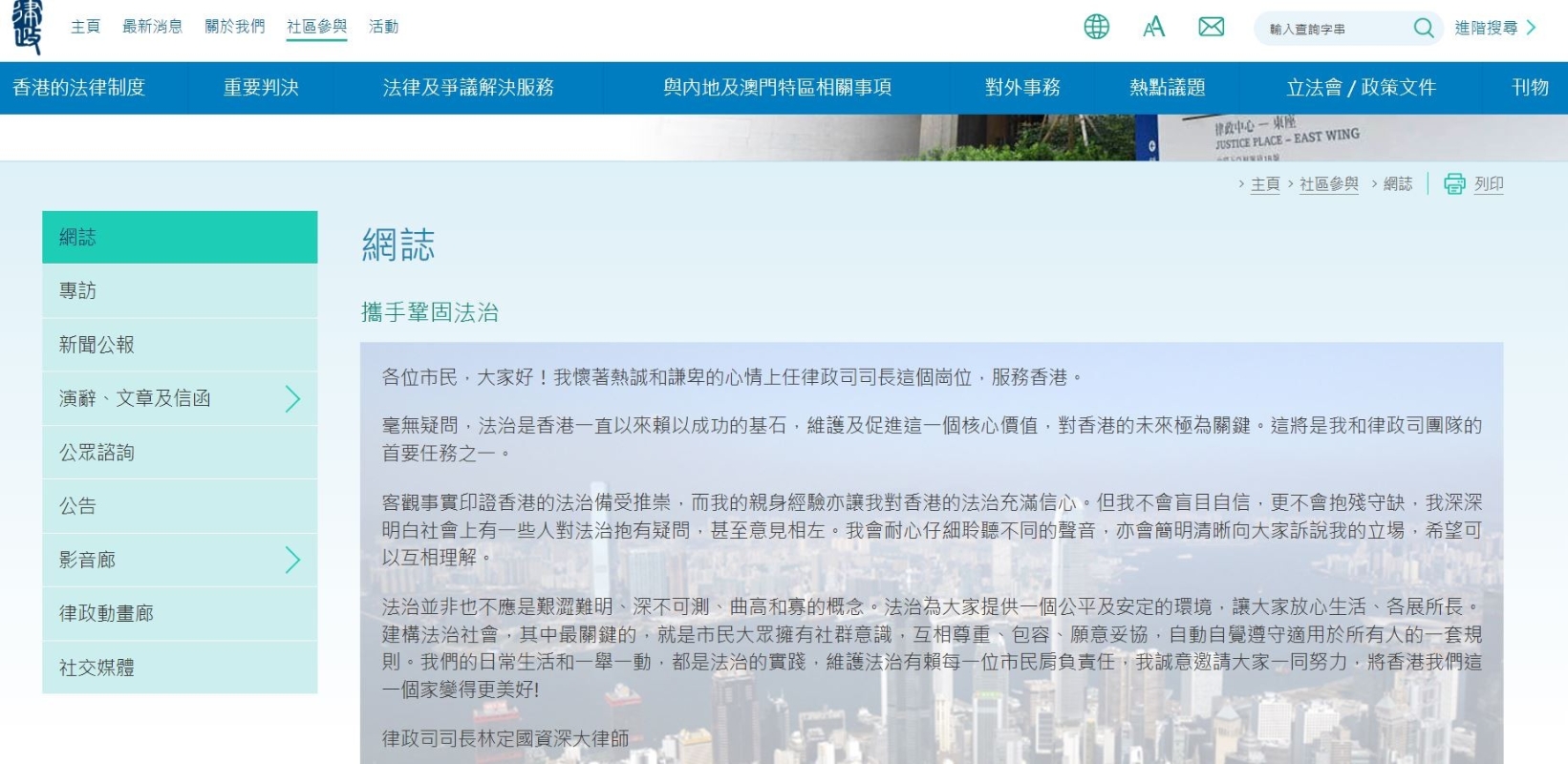The image size is (1568, 764).
Task: Open 社交媒體 sidebar item
Action: point(97,668)
